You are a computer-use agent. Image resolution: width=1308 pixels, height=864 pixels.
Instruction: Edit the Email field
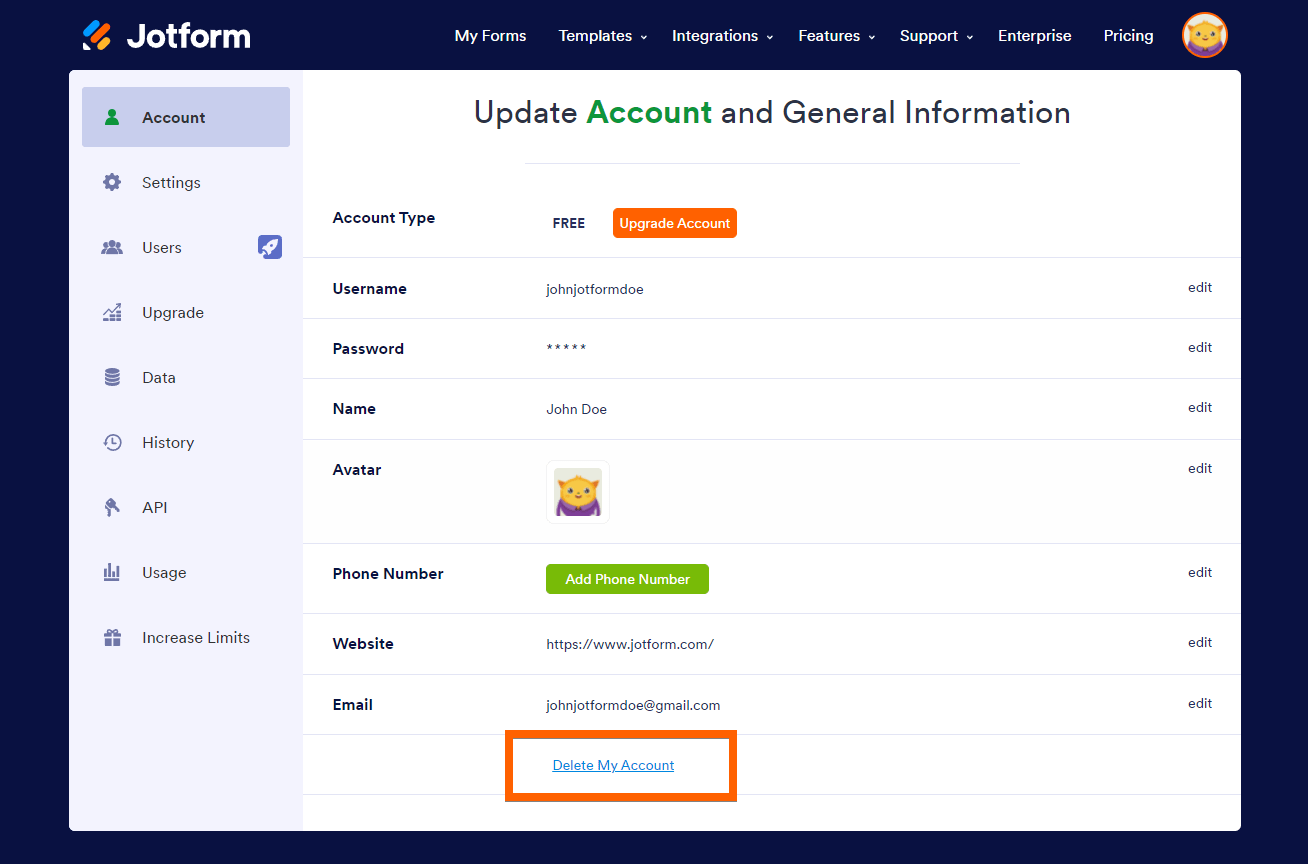point(1200,703)
